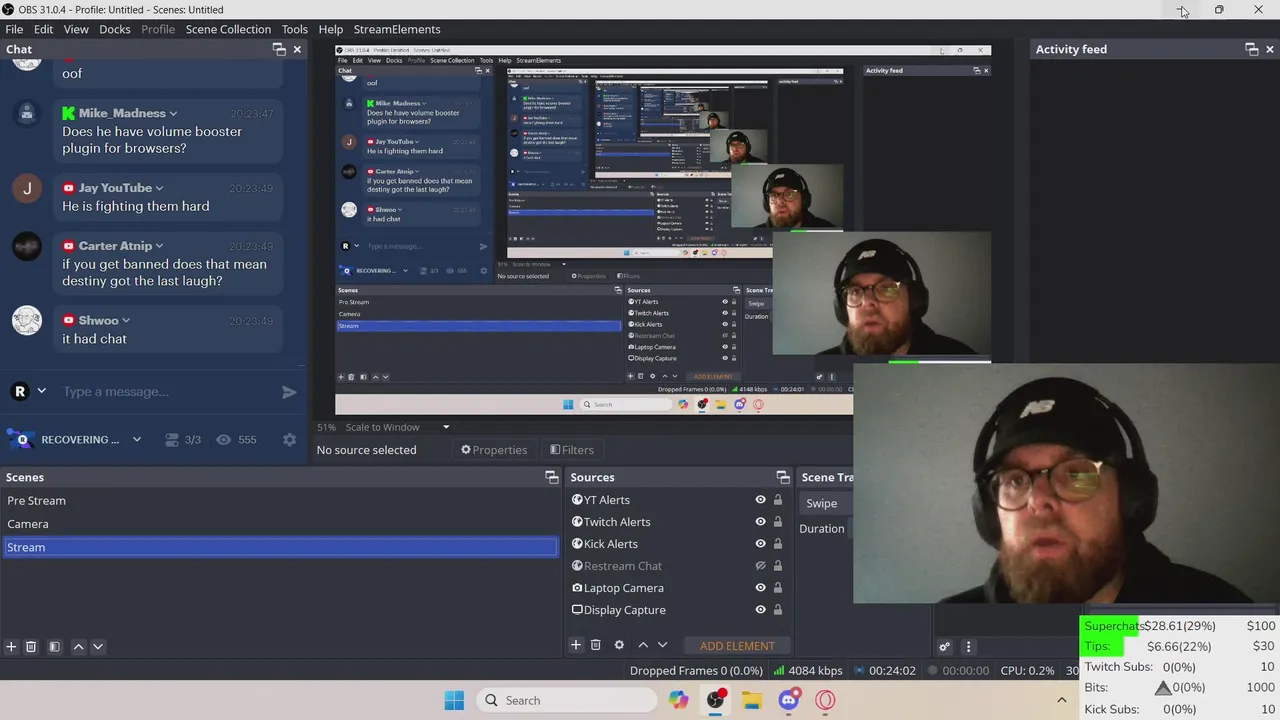The height and width of the screenshot is (720, 1280).
Task: Expand Shwoo username dropdown
Action: click(125, 321)
